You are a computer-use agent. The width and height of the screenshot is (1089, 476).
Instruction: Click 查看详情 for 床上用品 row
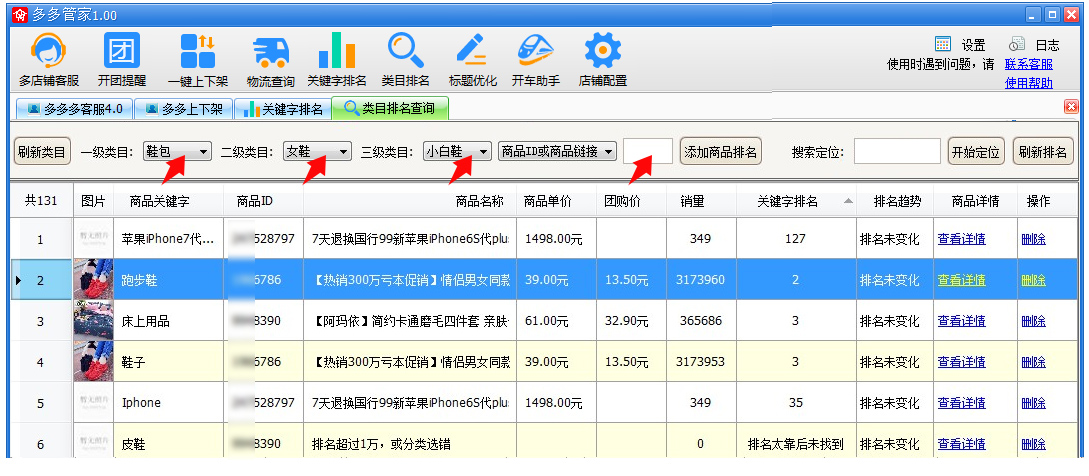click(962, 321)
